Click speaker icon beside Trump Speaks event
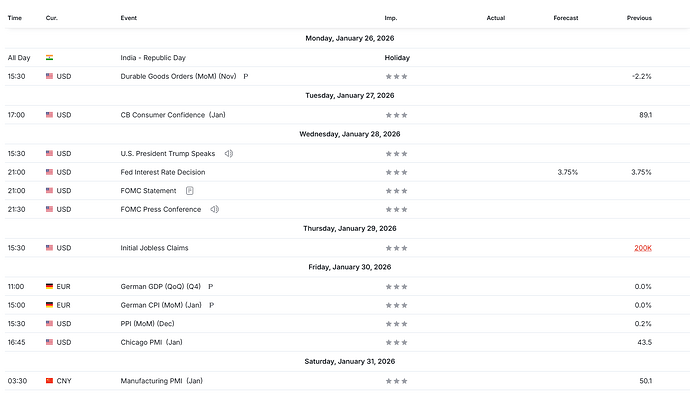The image size is (690, 397). tap(228, 154)
